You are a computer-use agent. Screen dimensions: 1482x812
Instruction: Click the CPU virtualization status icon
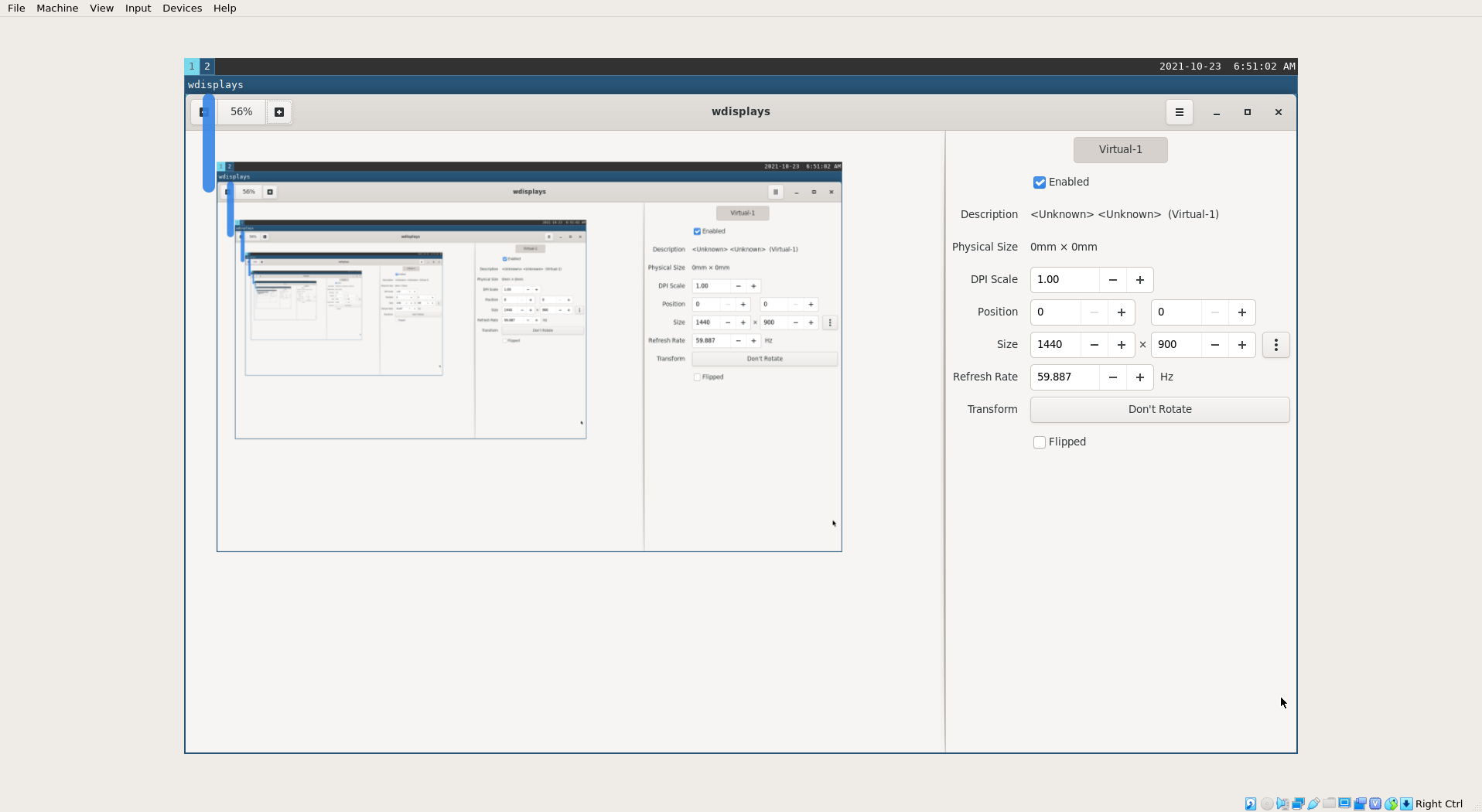click(1375, 803)
